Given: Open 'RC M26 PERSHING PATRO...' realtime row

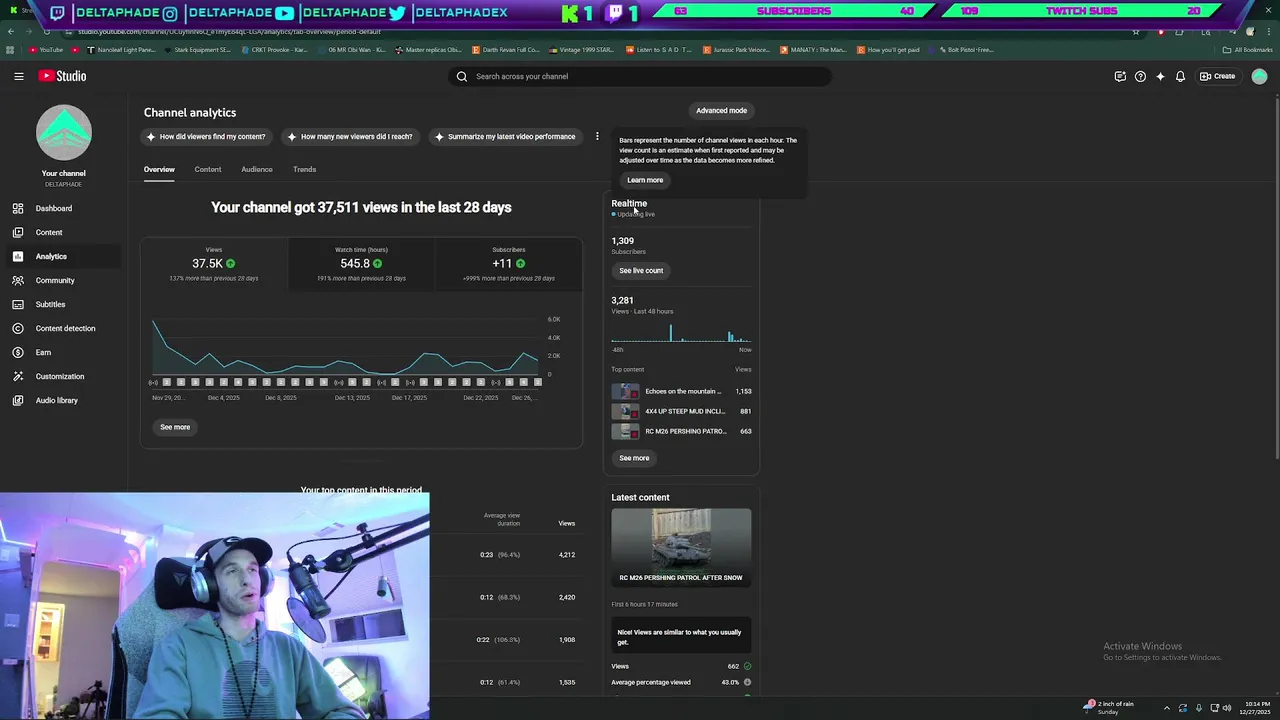Looking at the screenshot, I should [681, 431].
